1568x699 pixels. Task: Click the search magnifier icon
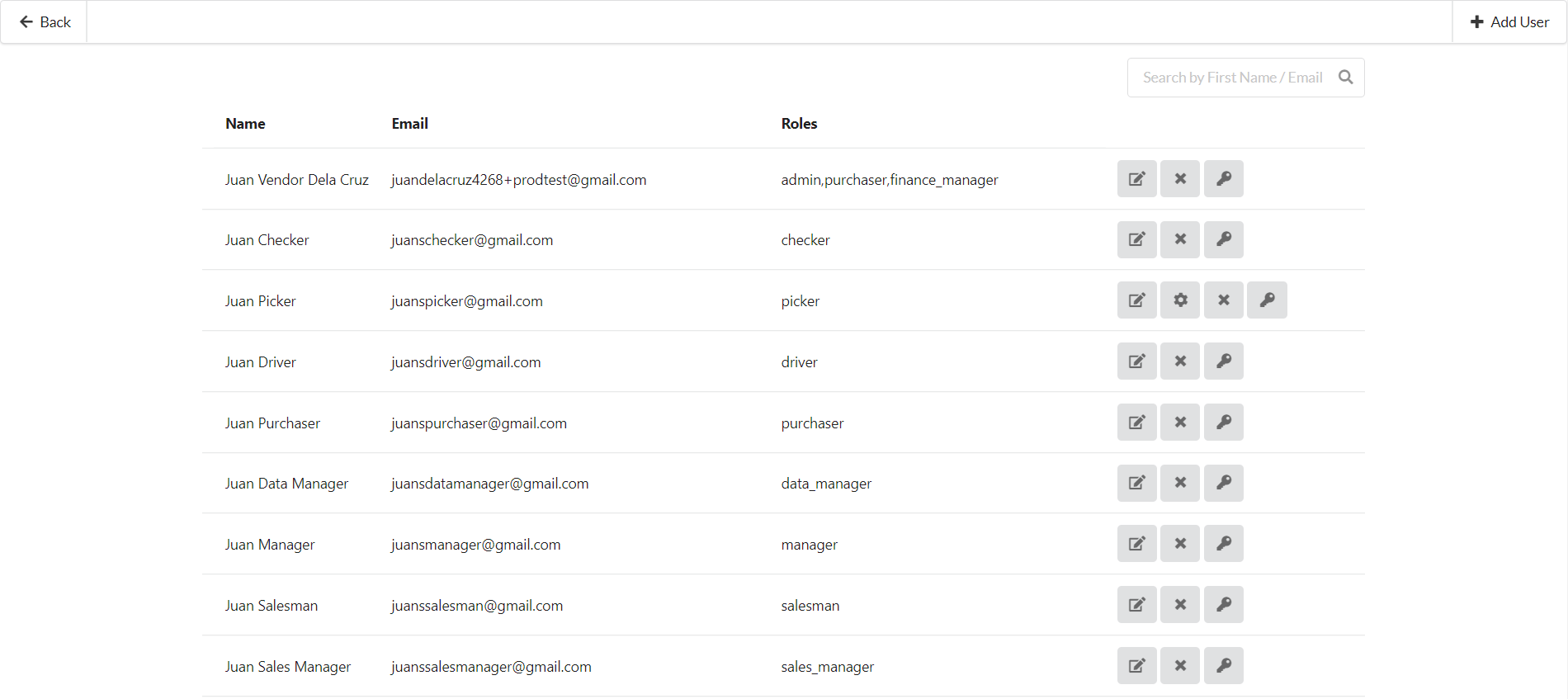(1345, 78)
